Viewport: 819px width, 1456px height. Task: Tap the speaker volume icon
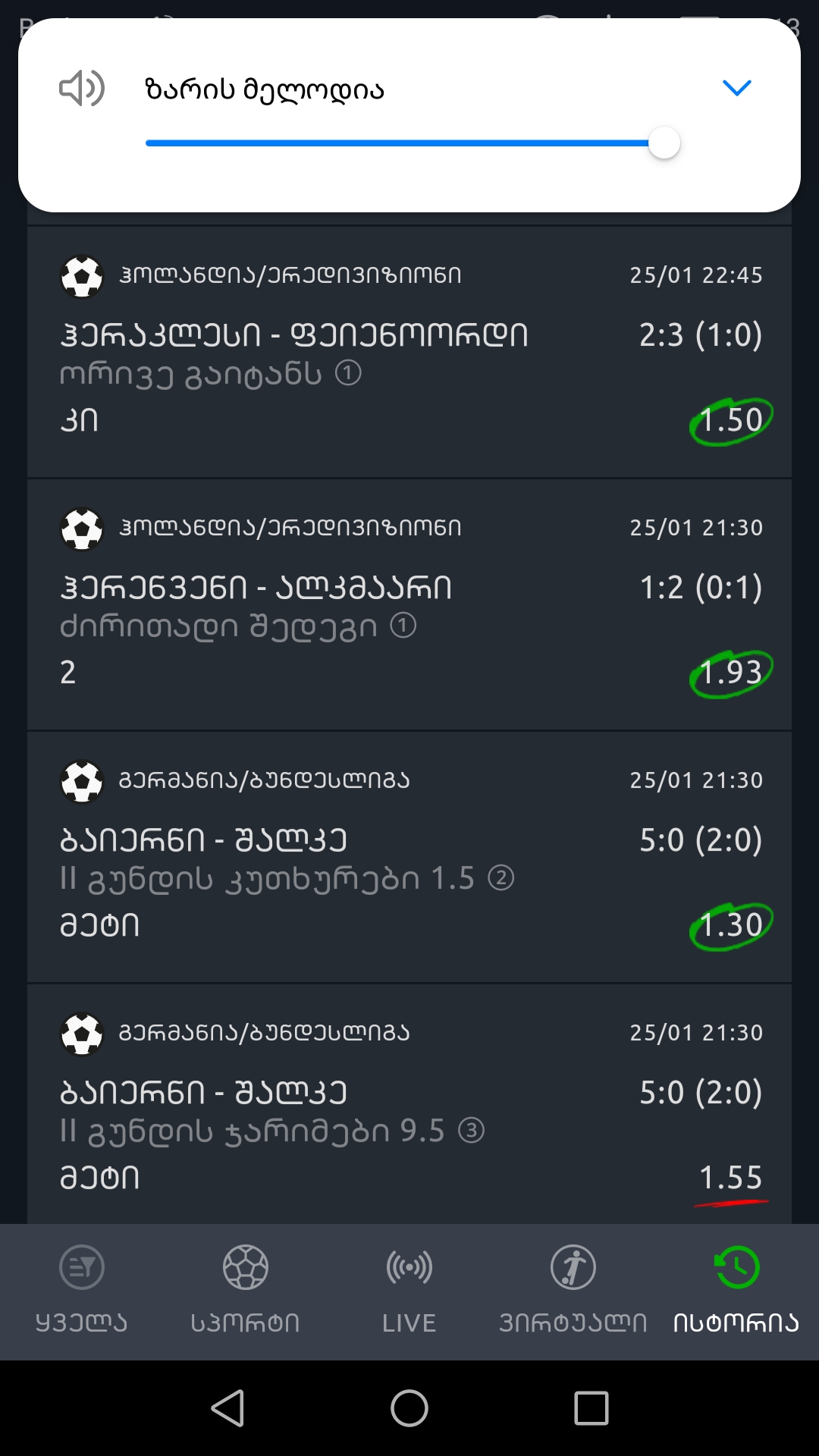point(82,89)
